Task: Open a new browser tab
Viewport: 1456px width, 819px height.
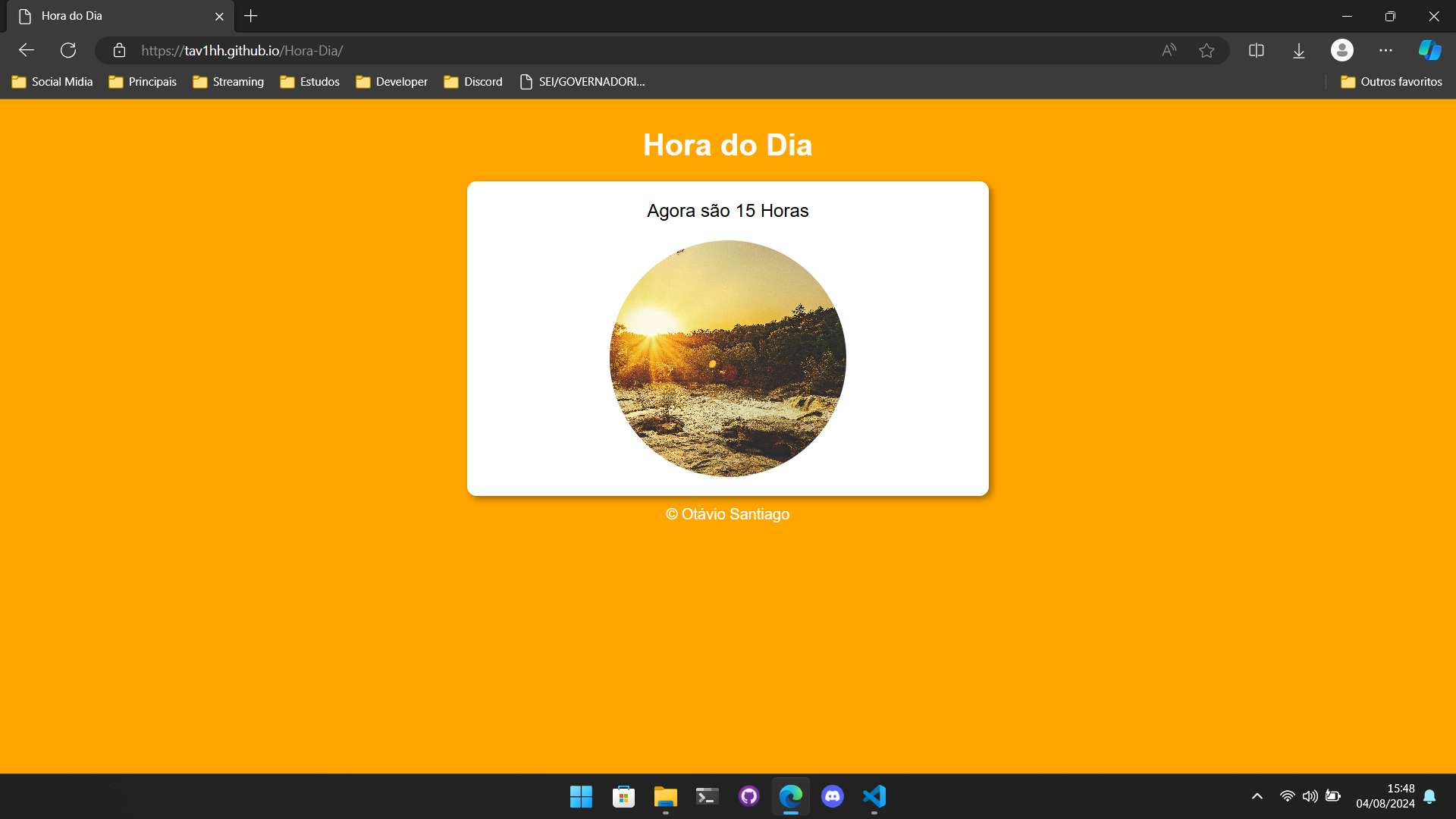Action: [251, 16]
